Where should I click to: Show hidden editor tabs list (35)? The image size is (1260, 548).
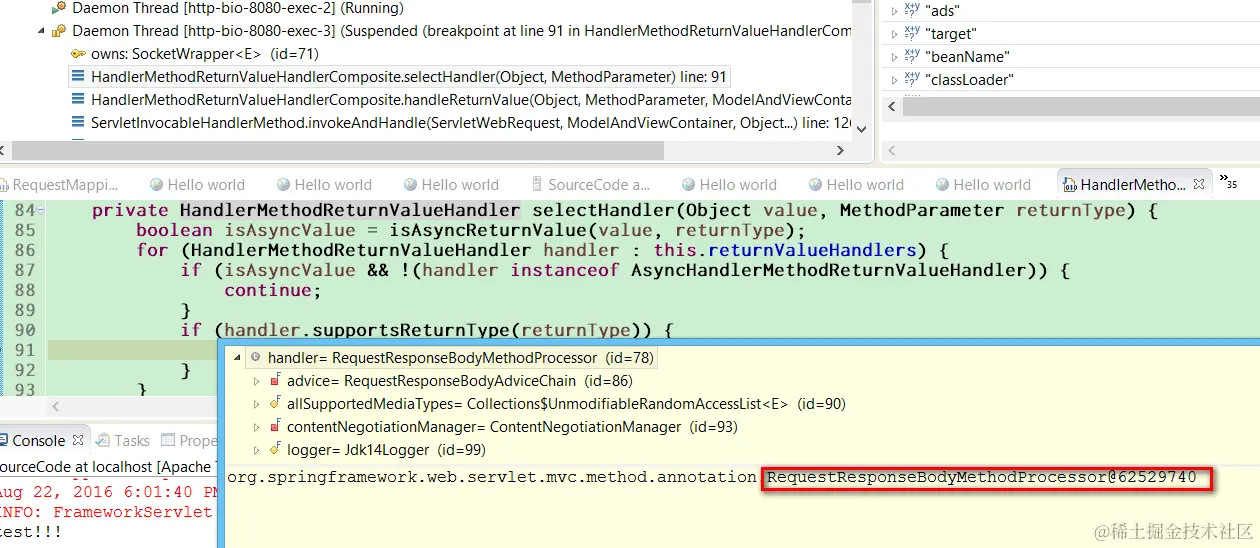[x=1228, y=182]
